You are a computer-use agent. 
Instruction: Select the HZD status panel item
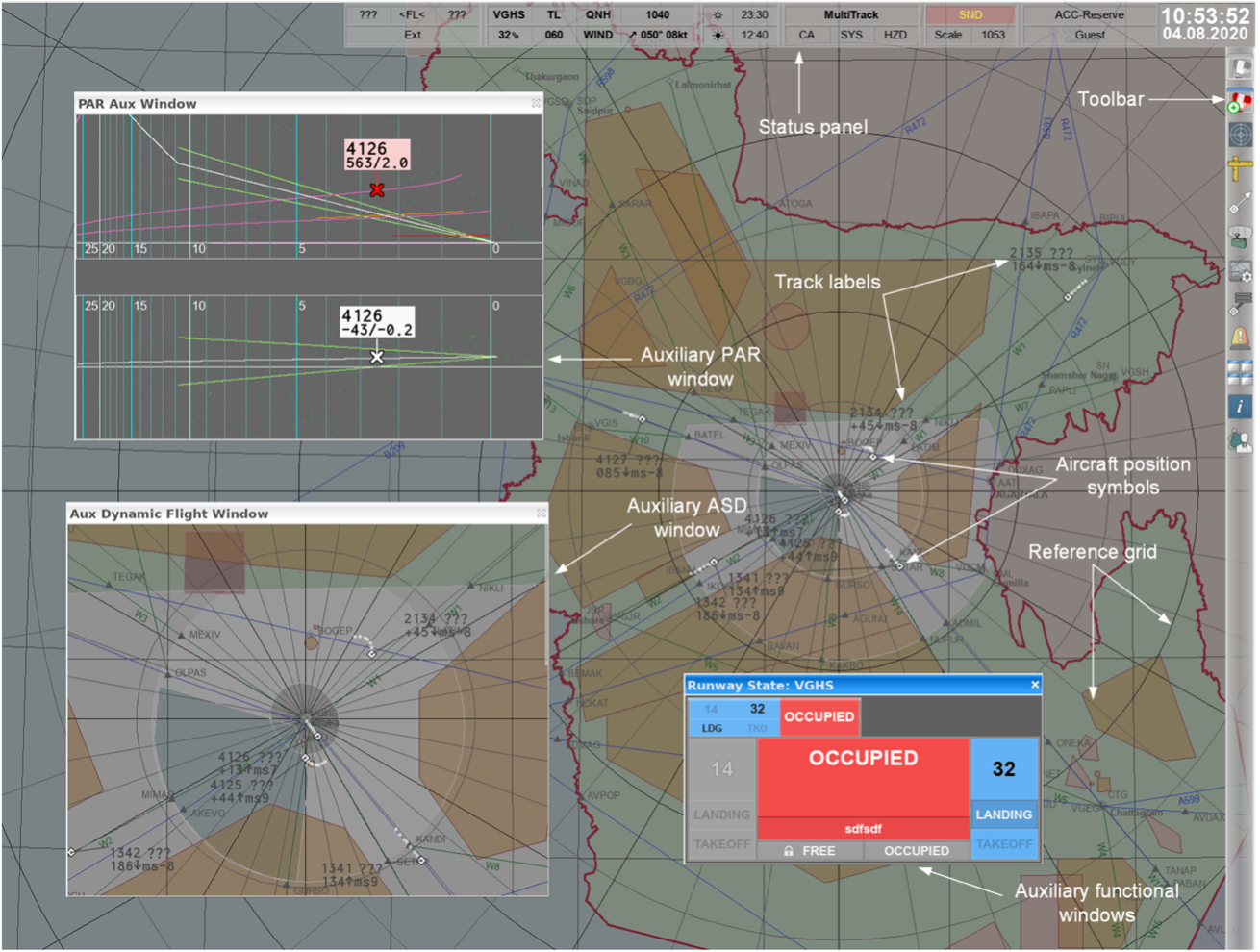[x=895, y=35]
